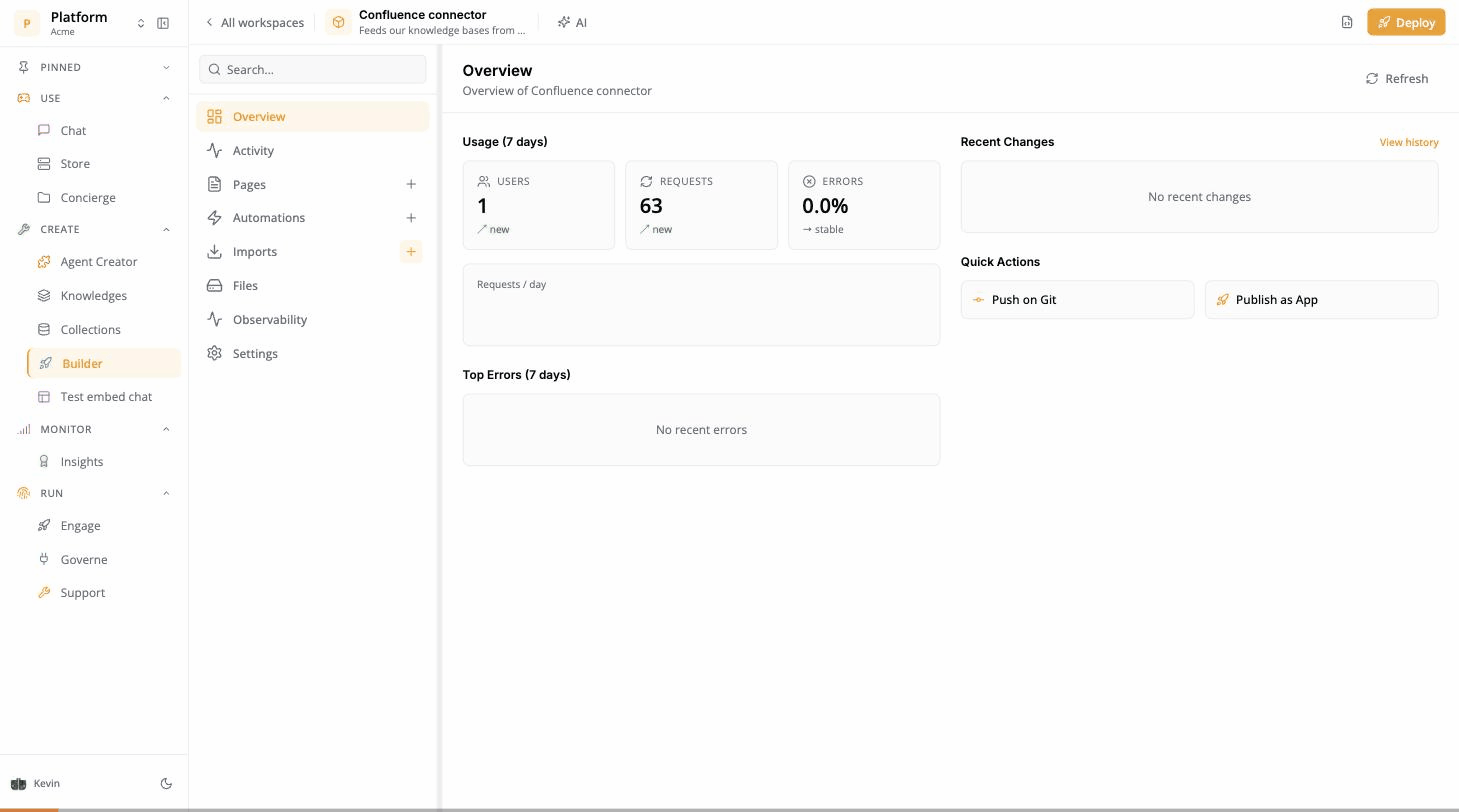The image size is (1459, 812).
Task: Click the Collections database icon
Action: coord(44,329)
